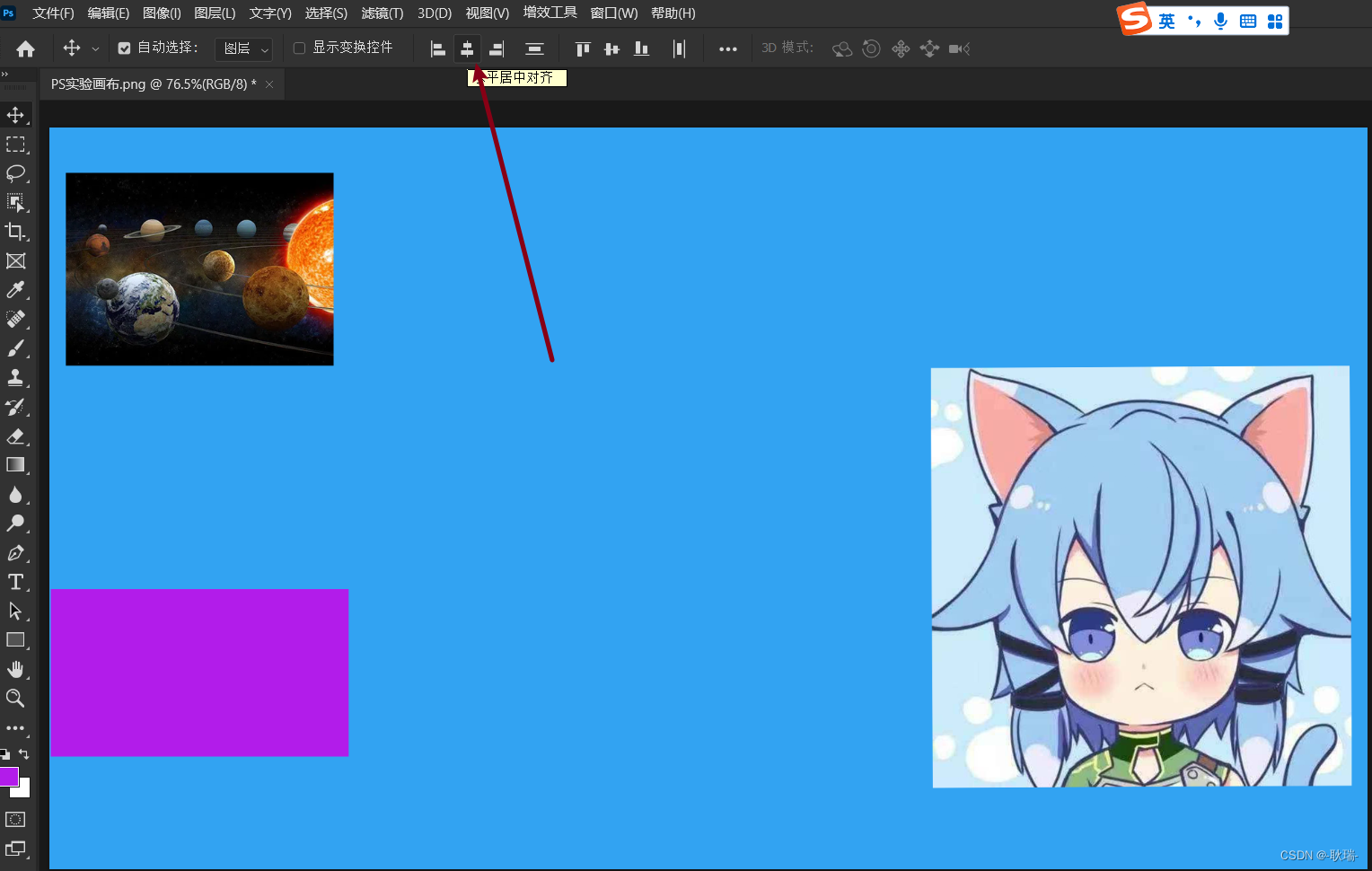Expand the collapsed toolbox double-arrow
This screenshot has width=1372, height=871.
coord(4,75)
